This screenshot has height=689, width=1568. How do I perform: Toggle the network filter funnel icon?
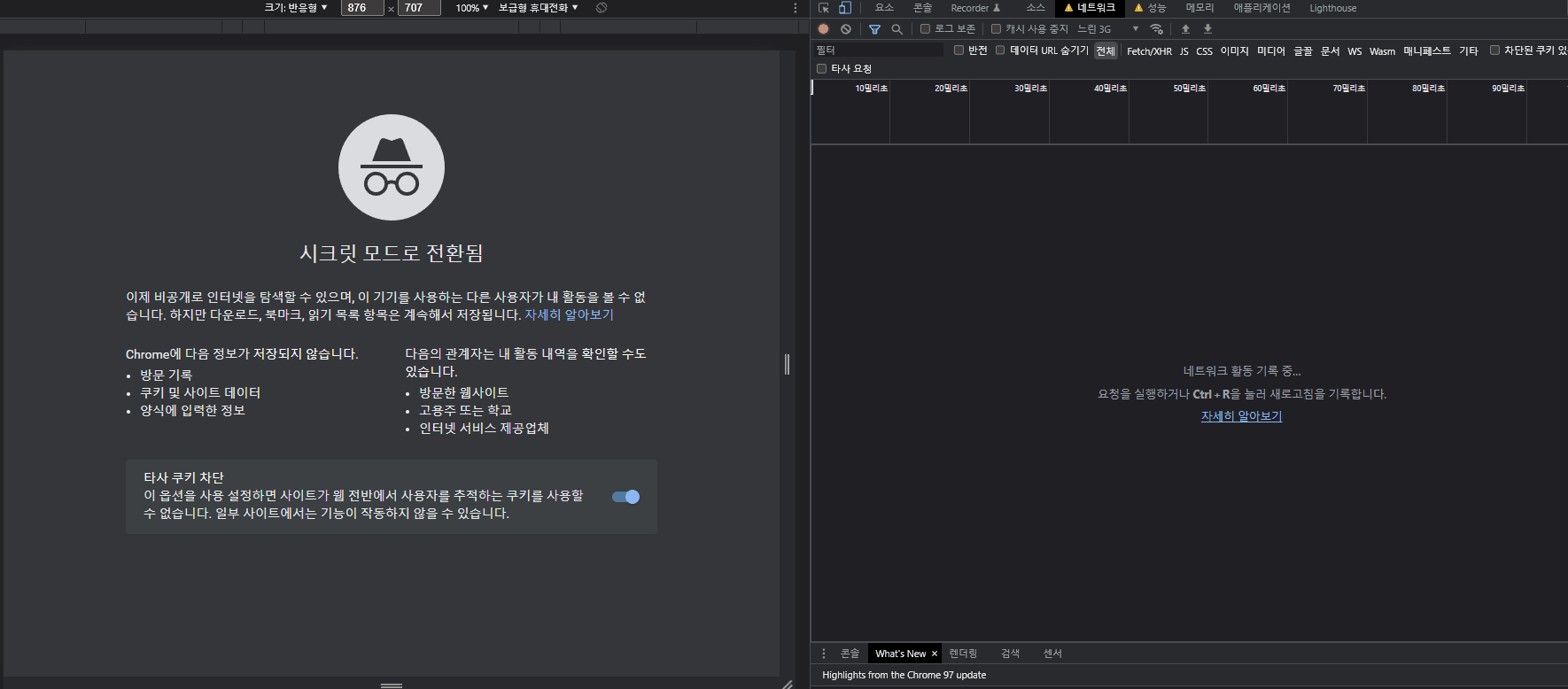pos(874,29)
